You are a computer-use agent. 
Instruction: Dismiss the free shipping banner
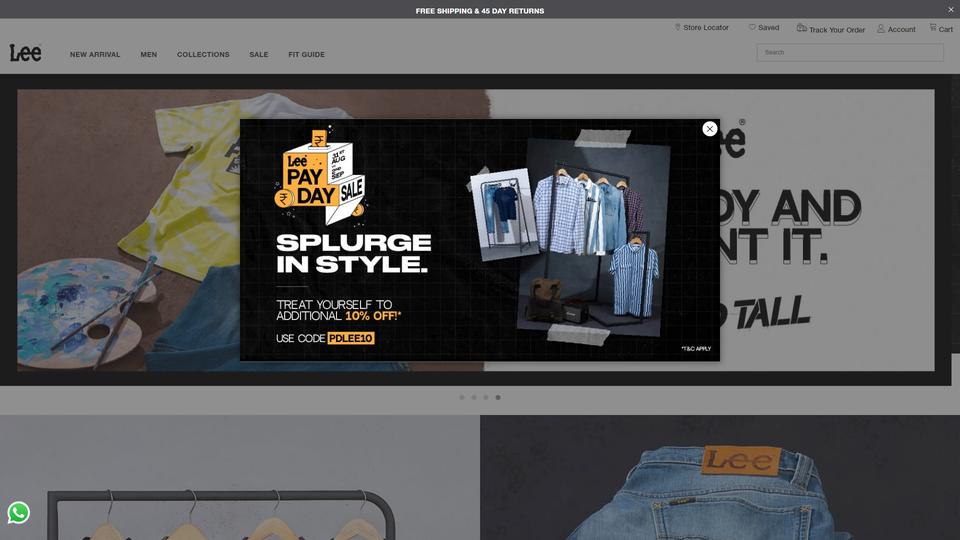(951, 9)
